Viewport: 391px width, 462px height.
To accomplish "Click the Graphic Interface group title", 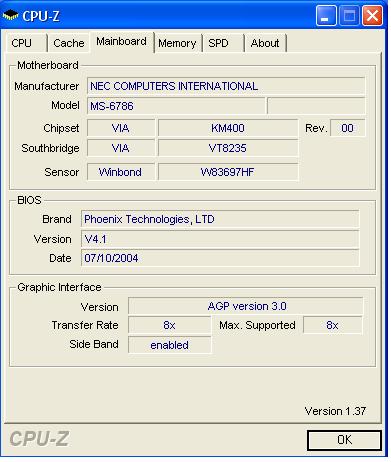I will point(59,287).
